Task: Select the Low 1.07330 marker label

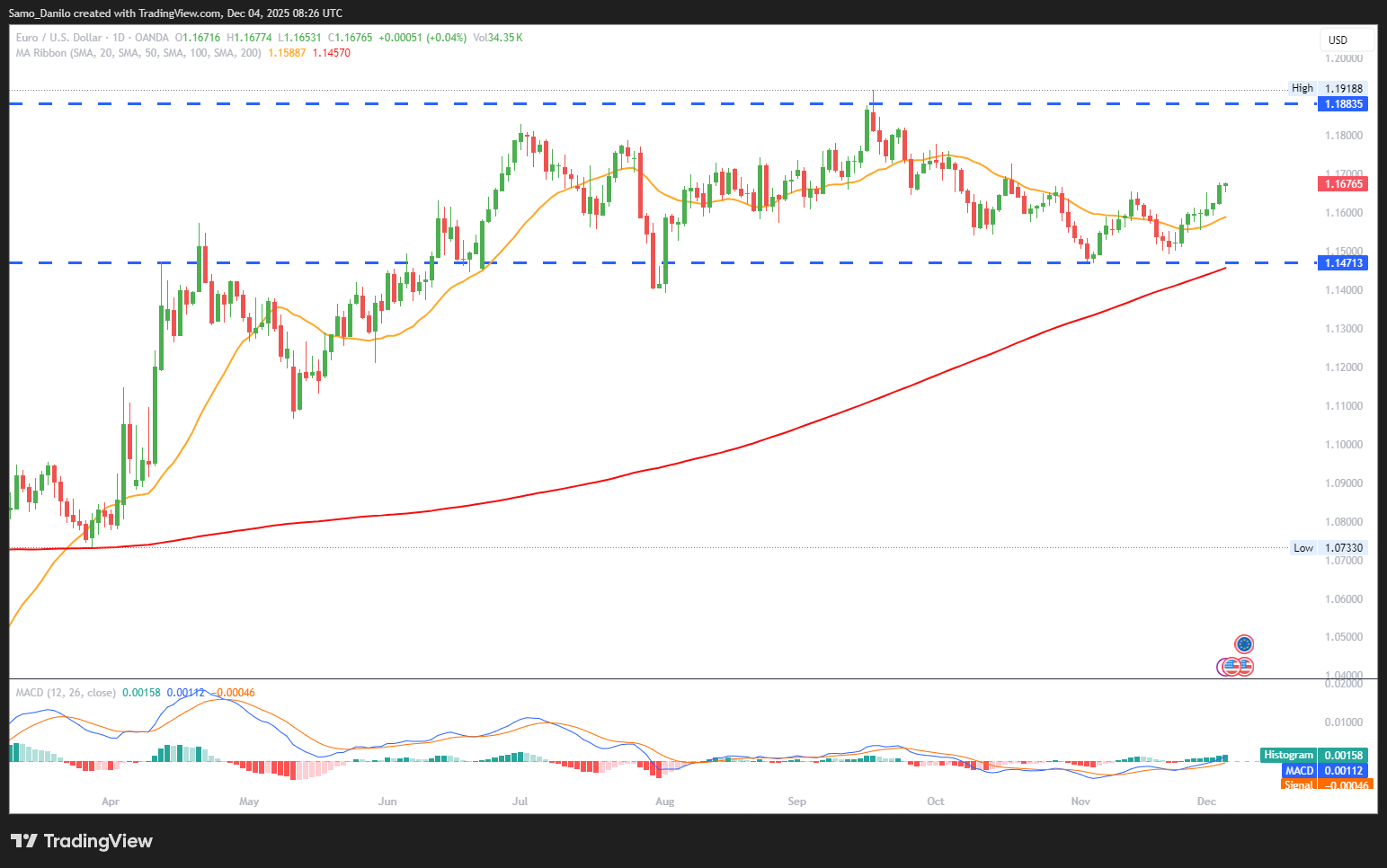Action: [x=1328, y=547]
